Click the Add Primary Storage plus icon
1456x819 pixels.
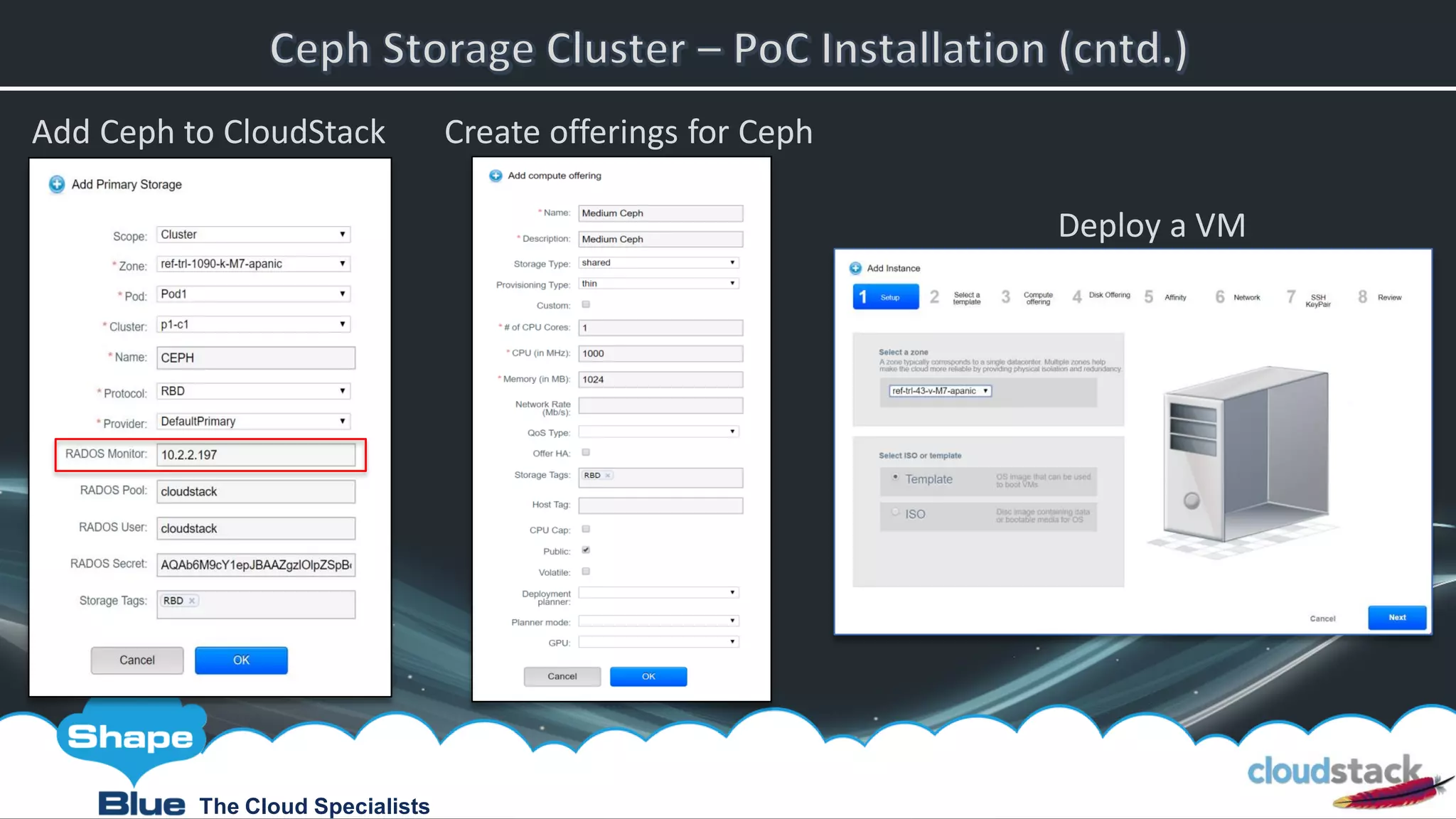coord(57,185)
